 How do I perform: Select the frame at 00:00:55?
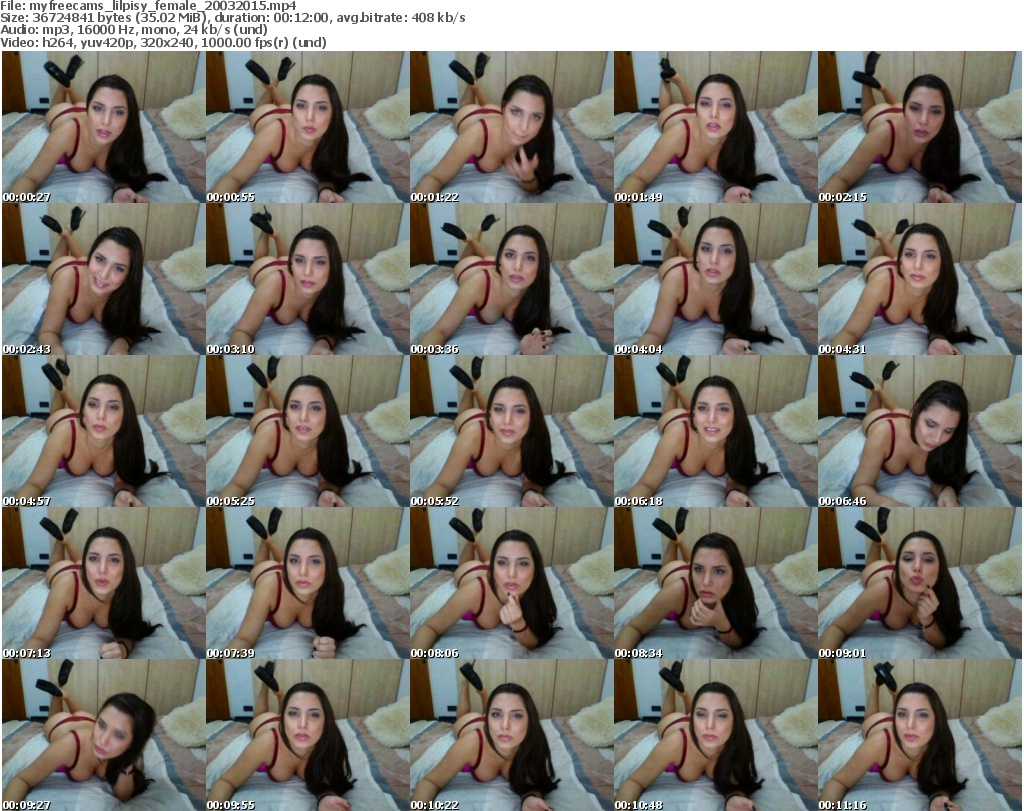pos(306,127)
